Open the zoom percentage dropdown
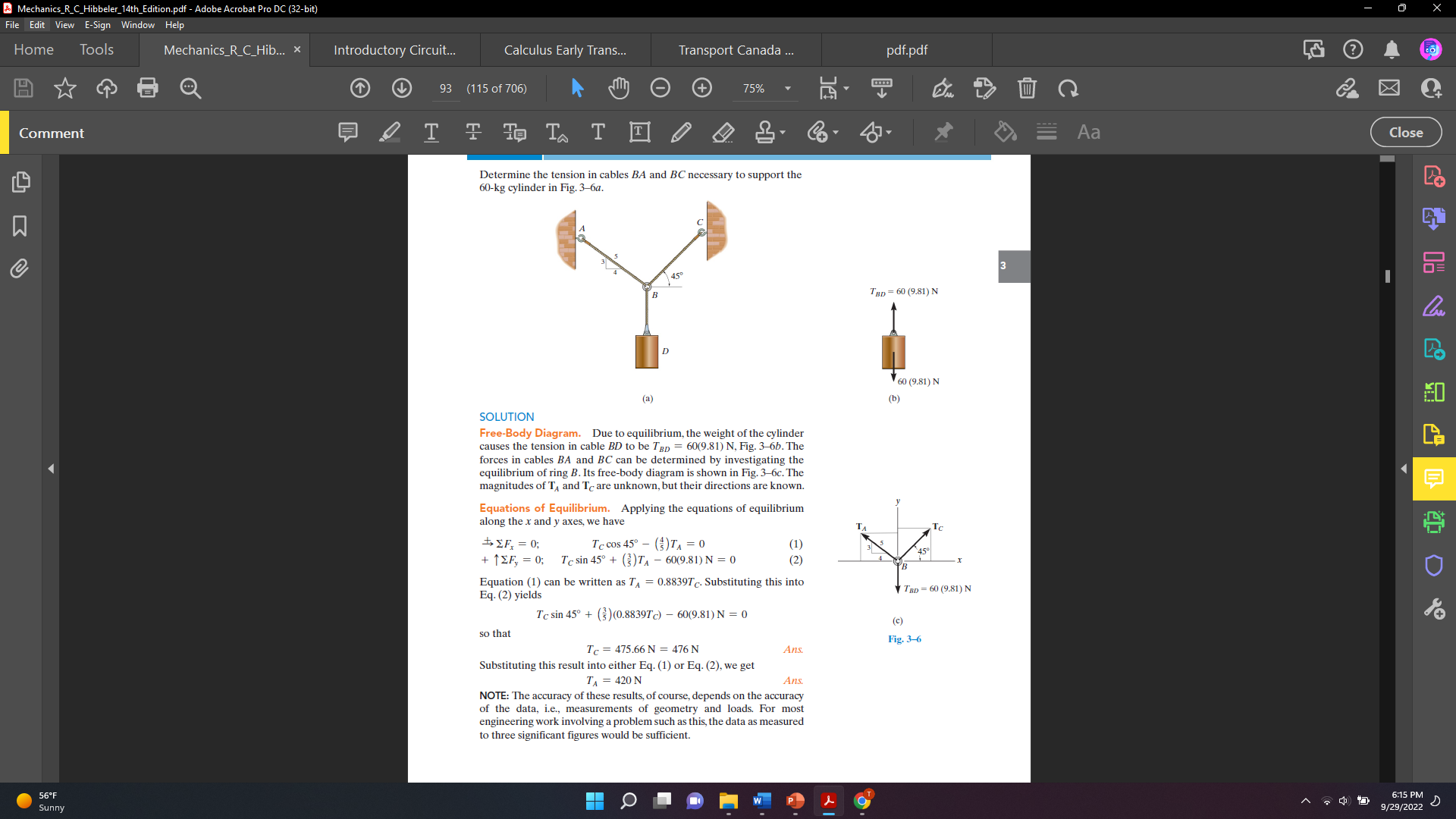 (785, 88)
